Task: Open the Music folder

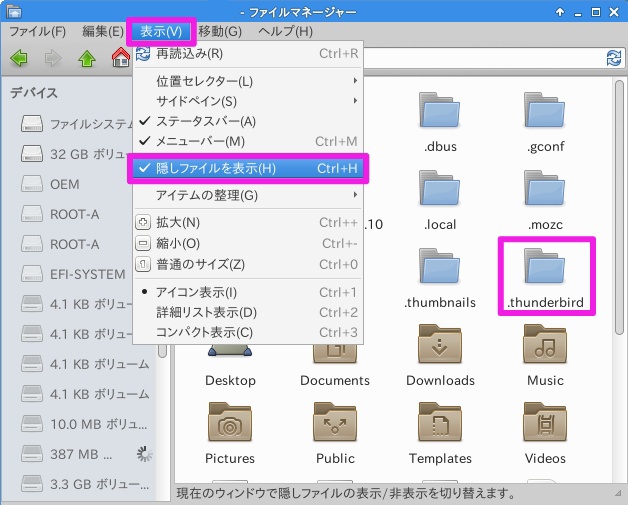Action: (545, 356)
